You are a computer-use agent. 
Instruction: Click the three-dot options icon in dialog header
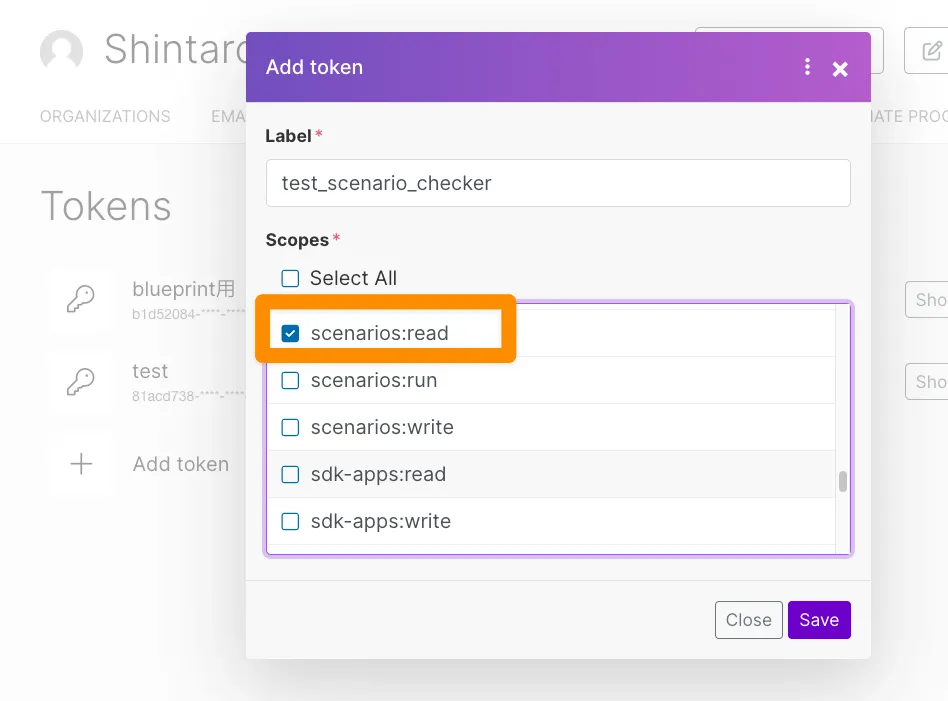pyautogui.click(x=807, y=67)
